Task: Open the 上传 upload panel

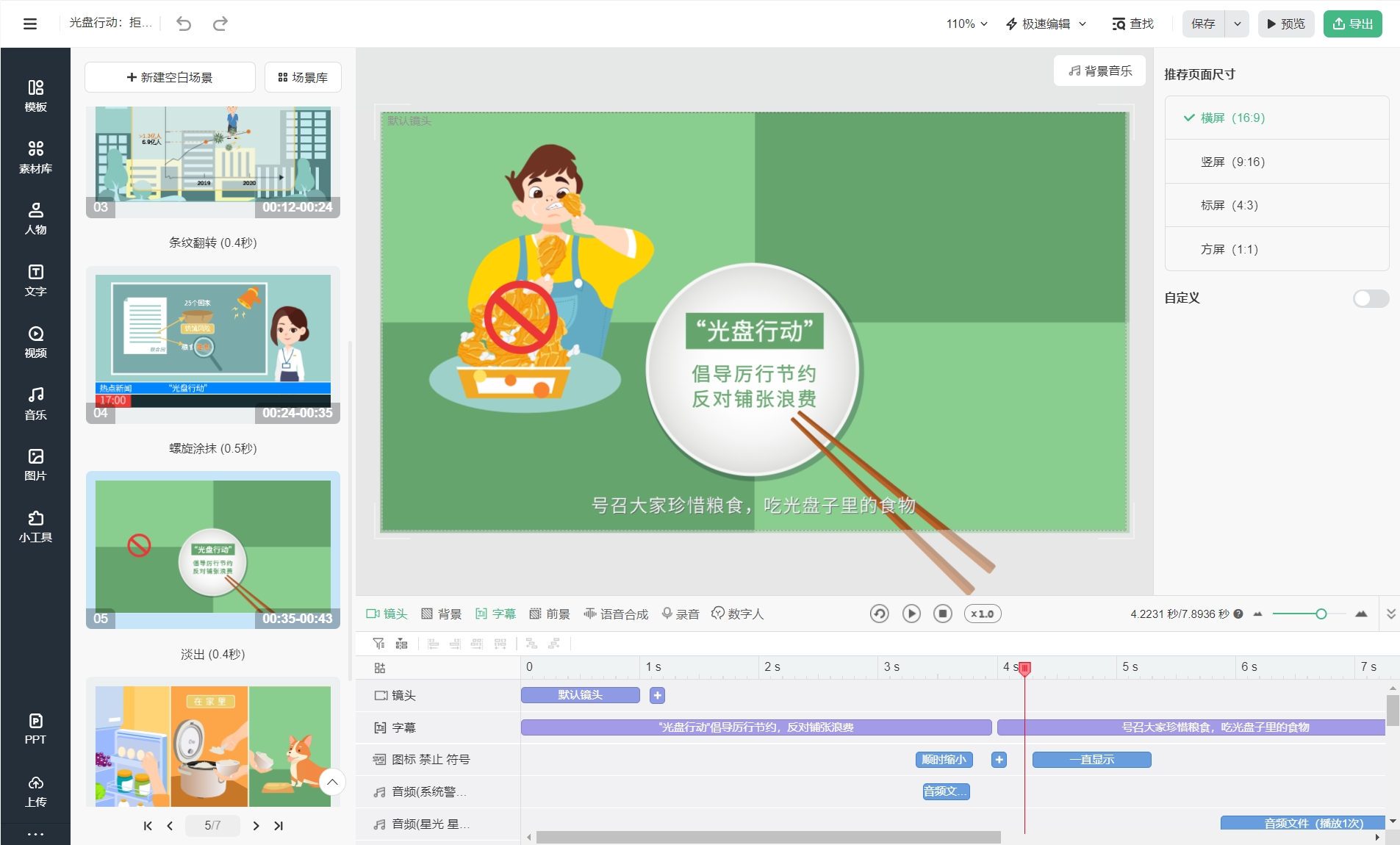Action: [35, 791]
